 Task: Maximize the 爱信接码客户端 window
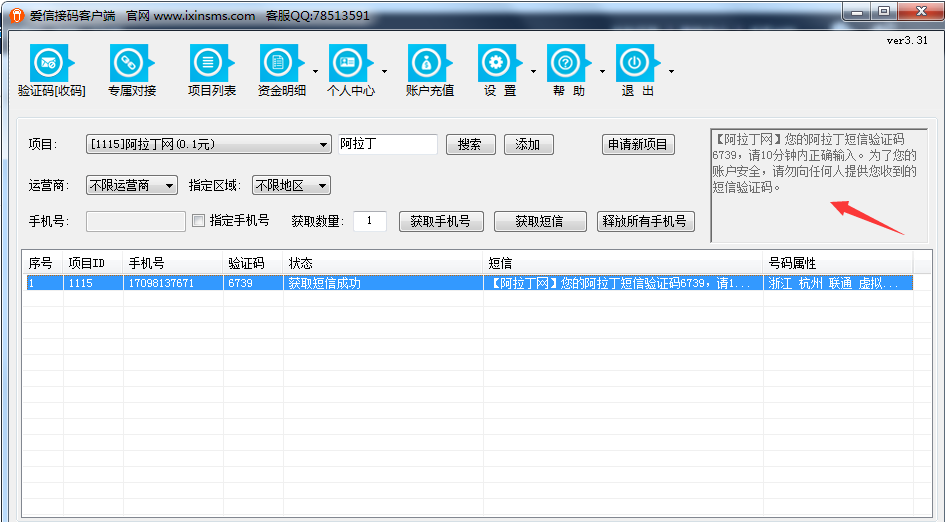pos(884,11)
